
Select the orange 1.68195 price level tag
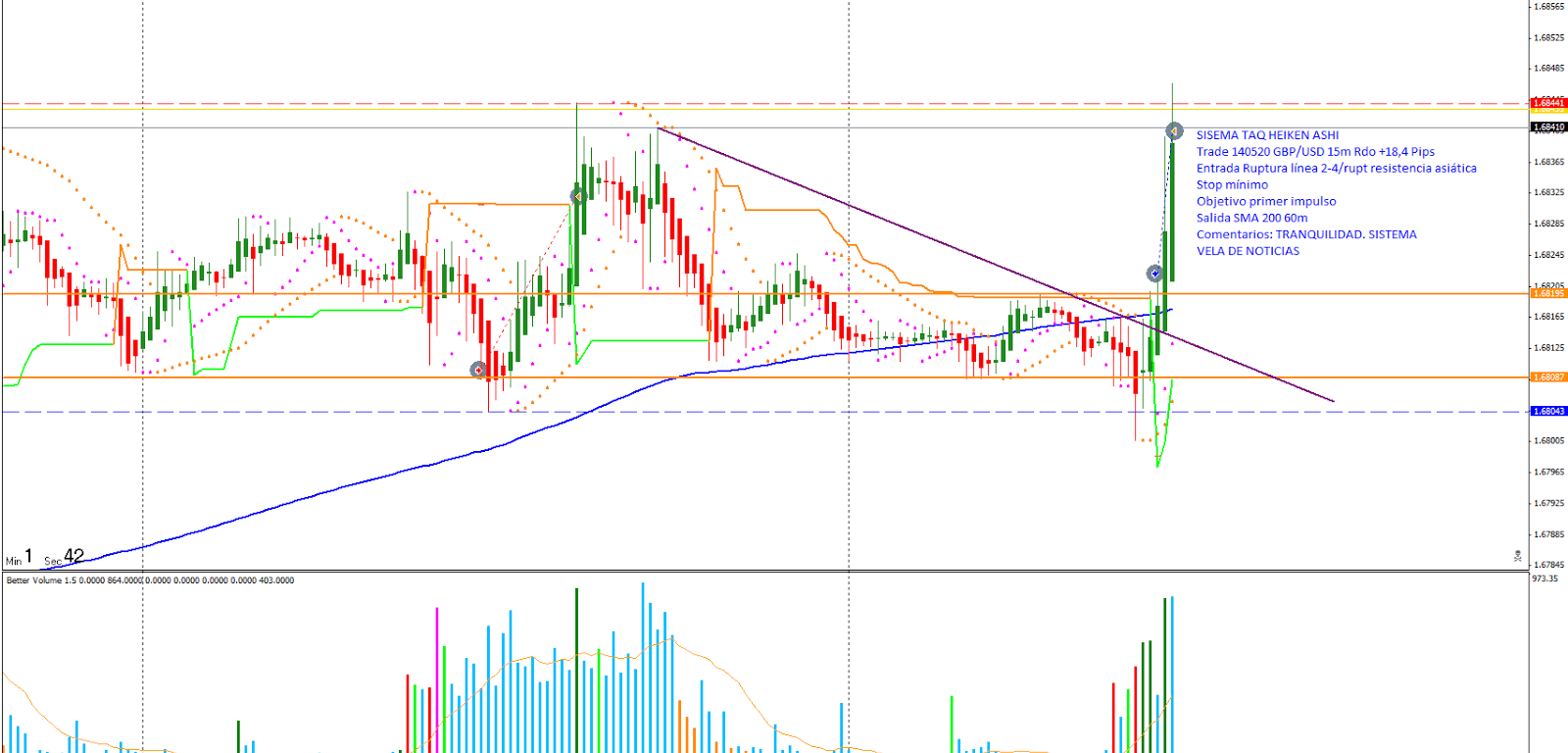(x=1548, y=293)
